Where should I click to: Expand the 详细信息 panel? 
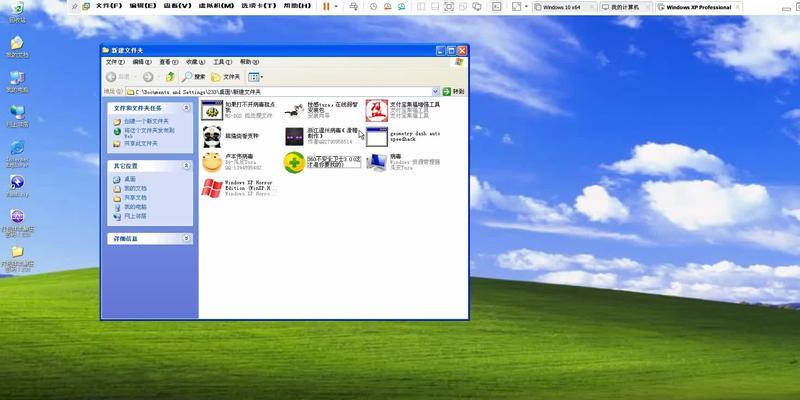[x=186, y=238]
